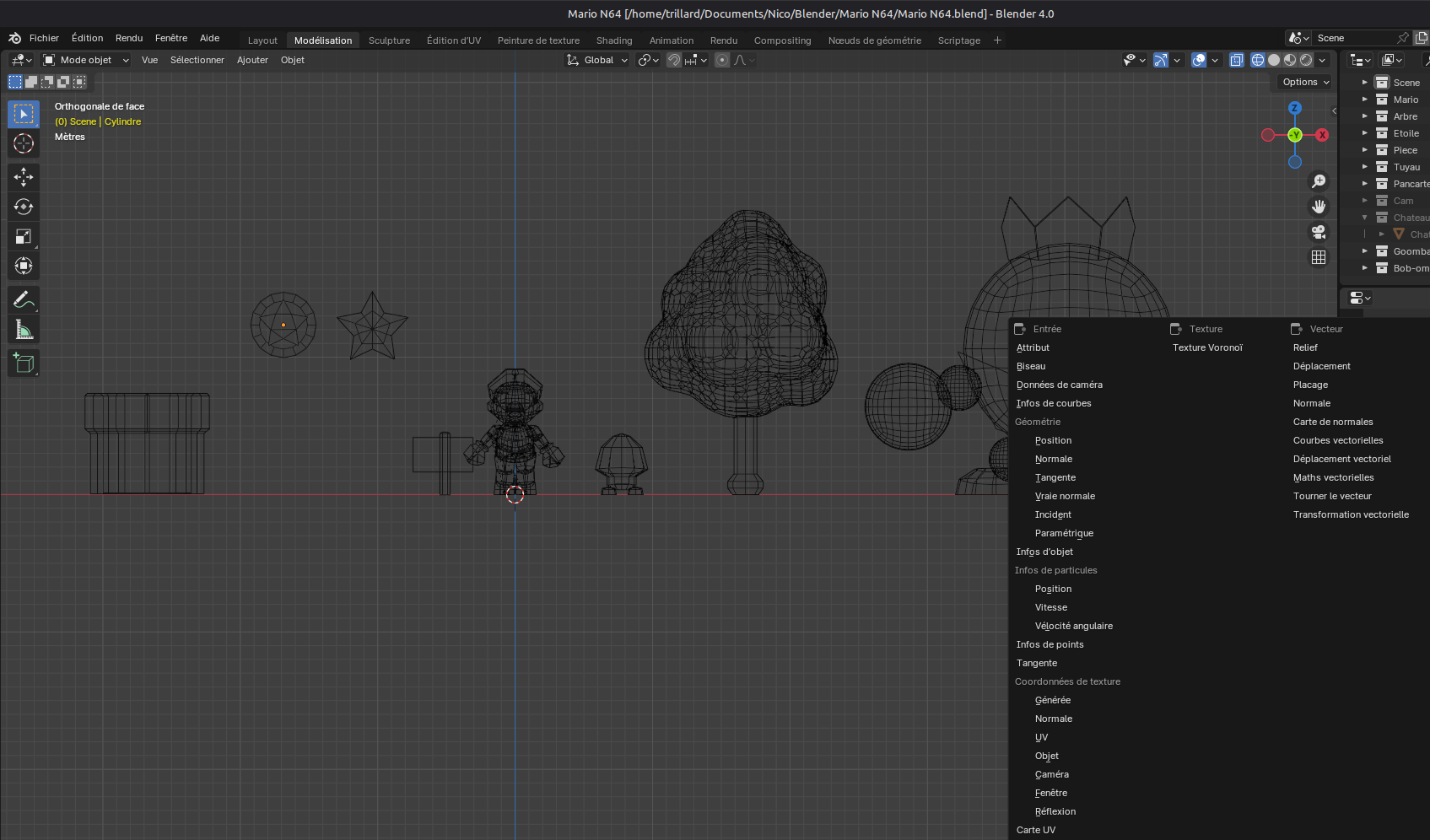Switch to the Sculpture workspace tab
The image size is (1430, 840).
[x=389, y=40]
